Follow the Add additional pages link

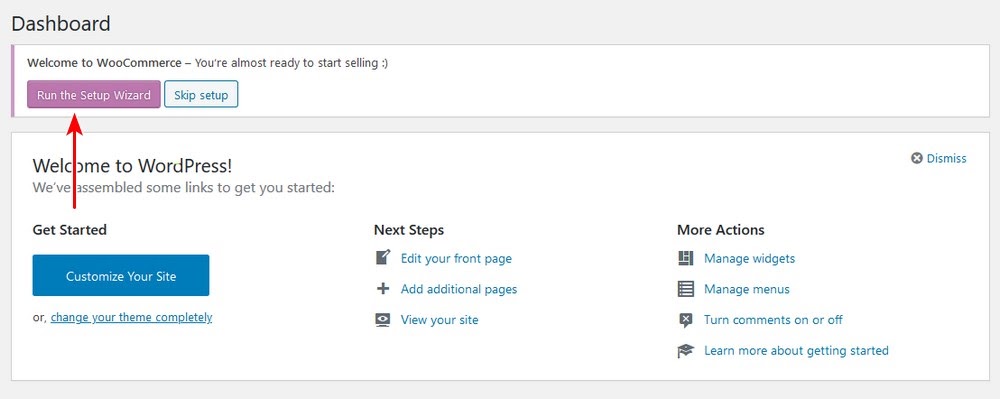coord(459,289)
